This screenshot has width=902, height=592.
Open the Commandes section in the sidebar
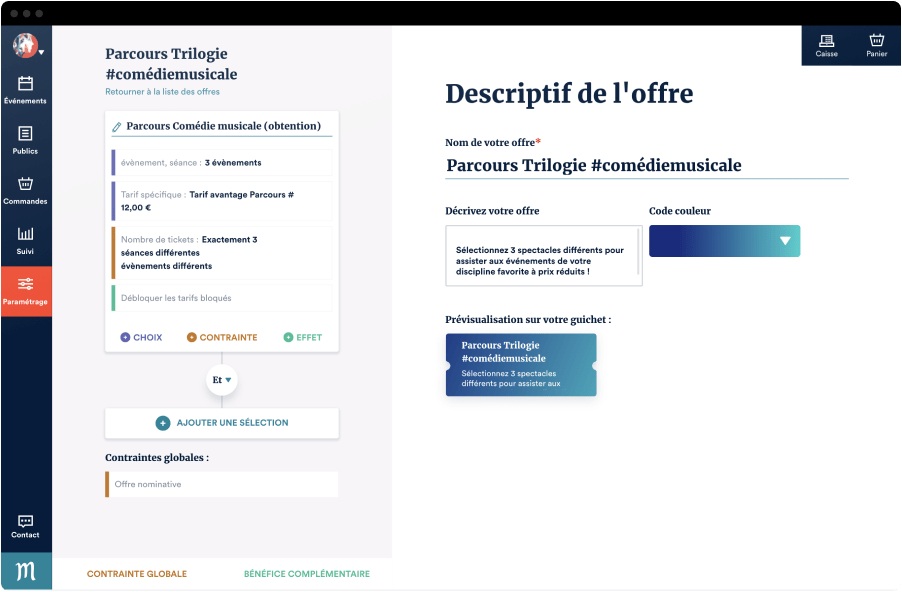coord(26,190)
